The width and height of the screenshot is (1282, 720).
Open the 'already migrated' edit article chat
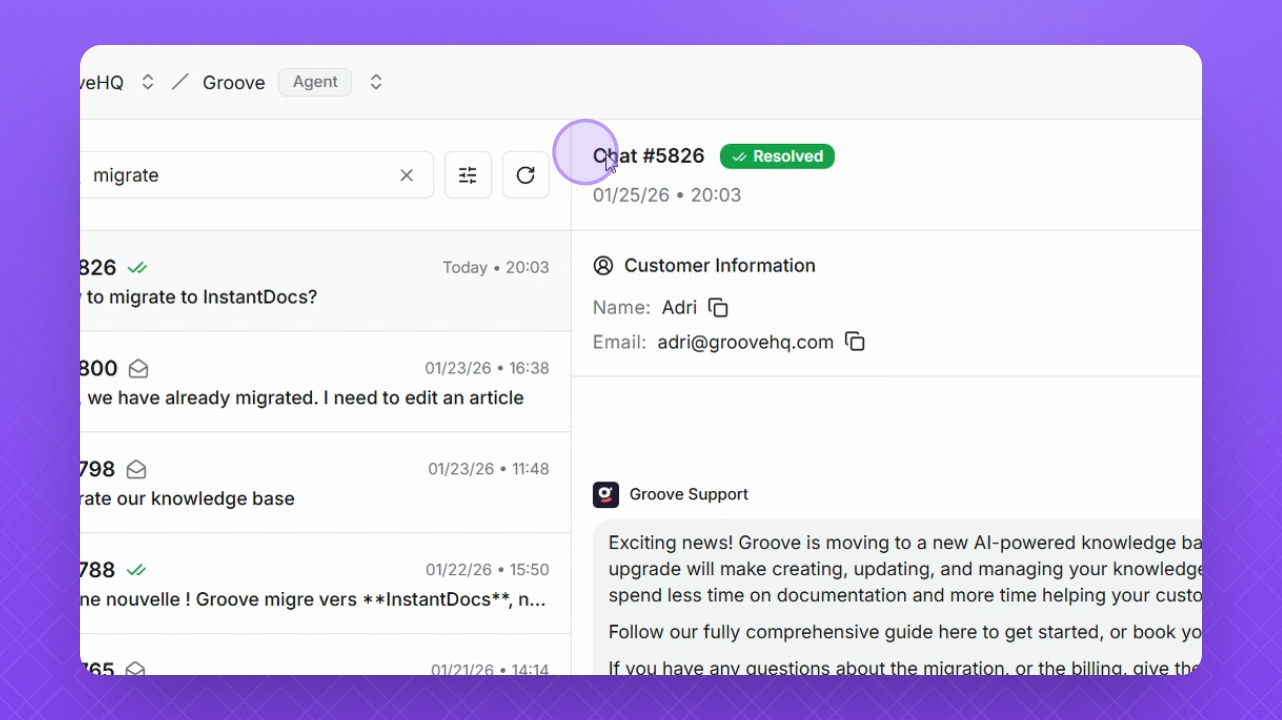point(326,382)
